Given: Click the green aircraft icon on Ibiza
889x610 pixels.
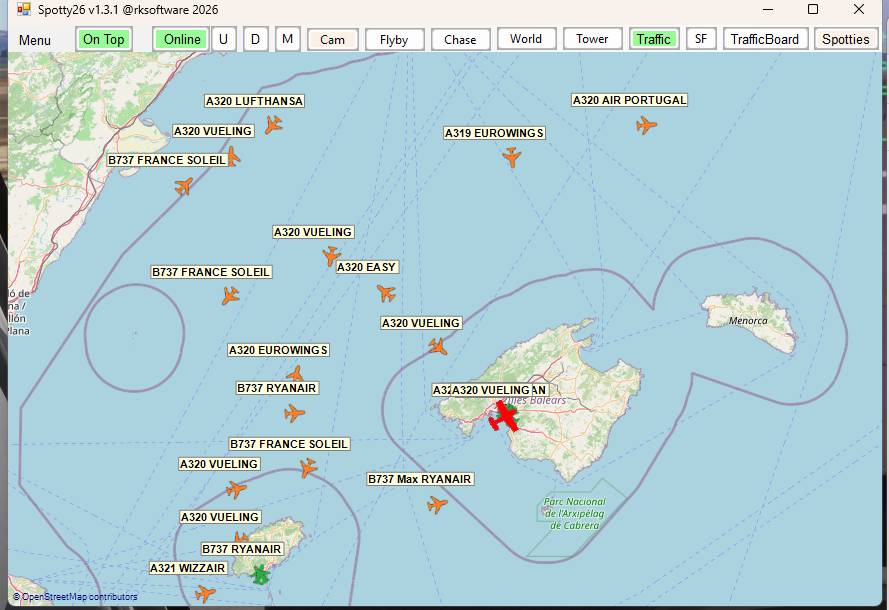Looking at the screenshot, I should pyautogui.click(x=260, y=575).
